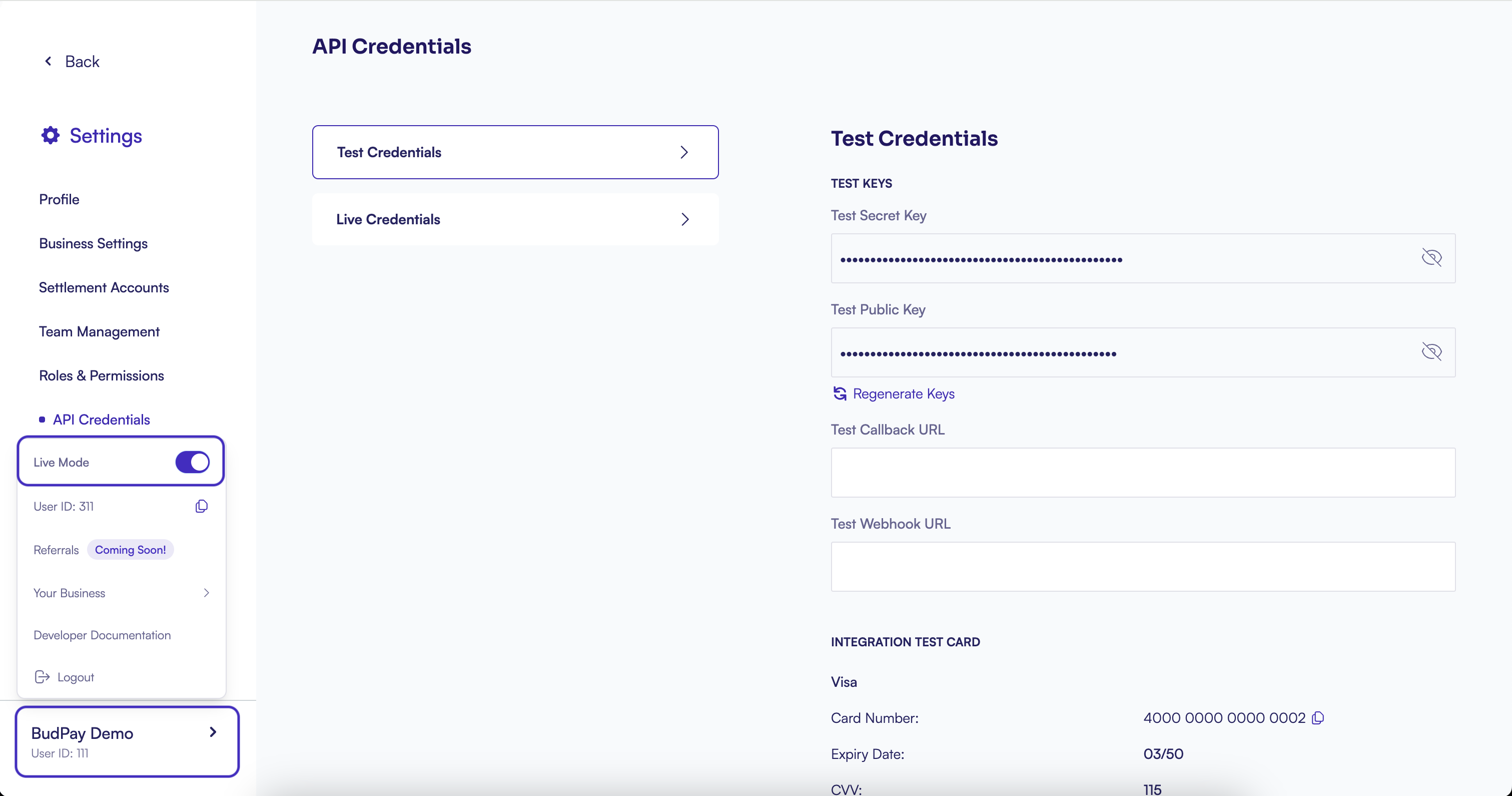Expand the Your Business menu
The image size is (1512, 796).
pos(206,593)
